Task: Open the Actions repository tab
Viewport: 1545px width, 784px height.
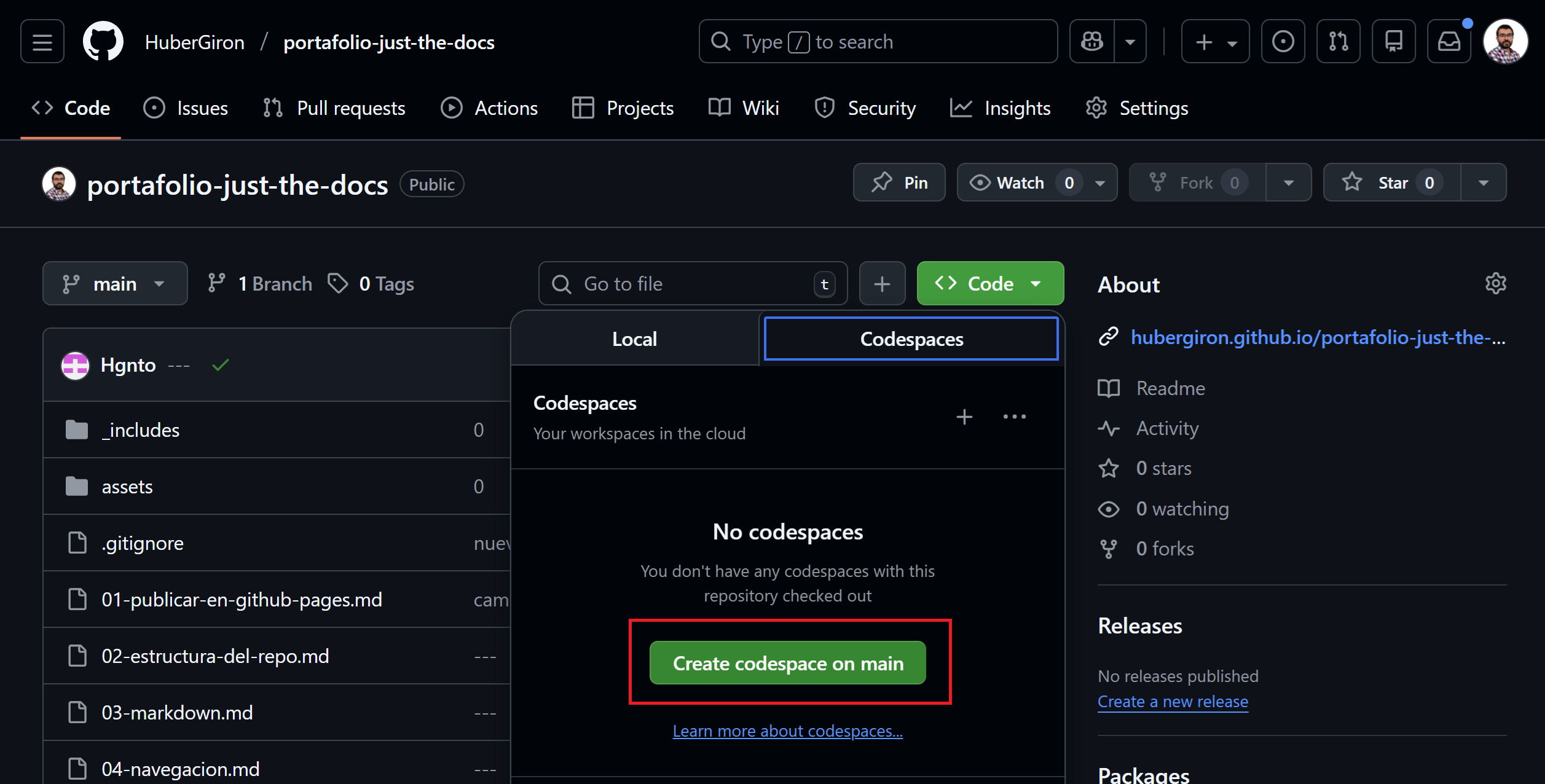Action: tap(489, 108)
